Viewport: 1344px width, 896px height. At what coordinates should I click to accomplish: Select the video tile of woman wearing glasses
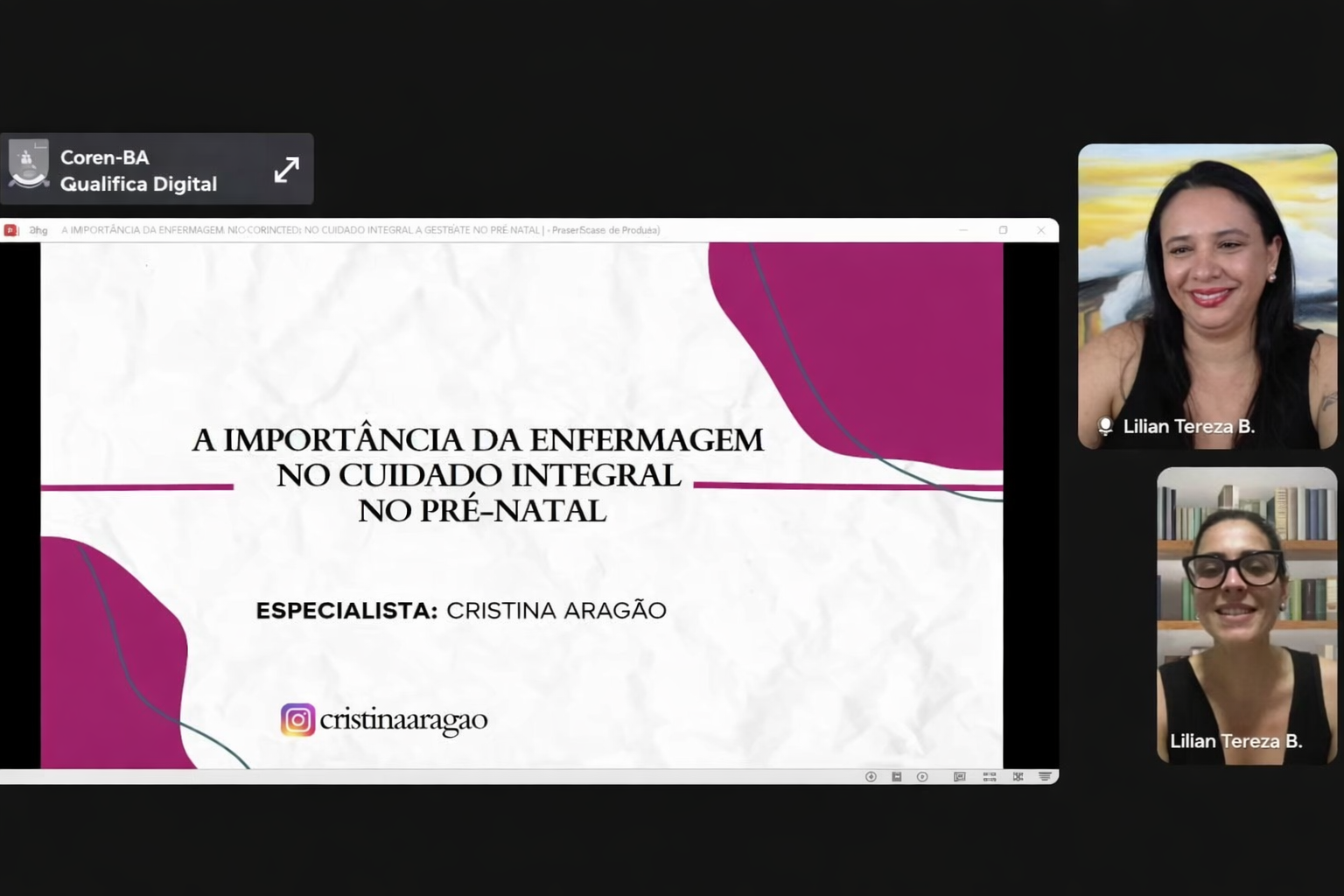point(1246,614)
